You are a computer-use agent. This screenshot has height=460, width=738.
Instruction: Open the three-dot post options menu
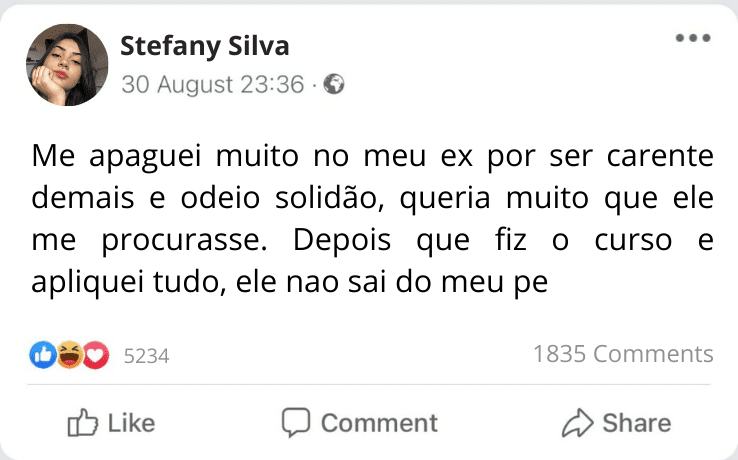click(692, 39)
